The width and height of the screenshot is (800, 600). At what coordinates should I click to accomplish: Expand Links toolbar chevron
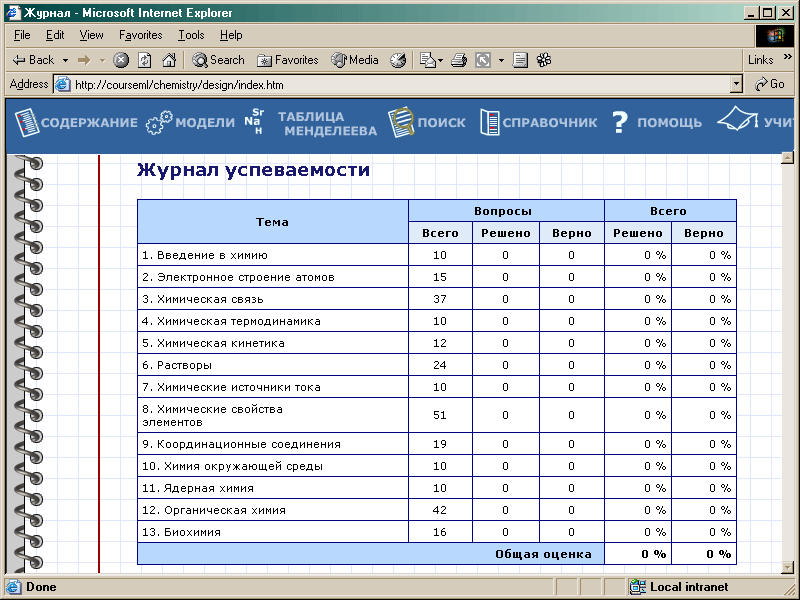tap(787, 56)
